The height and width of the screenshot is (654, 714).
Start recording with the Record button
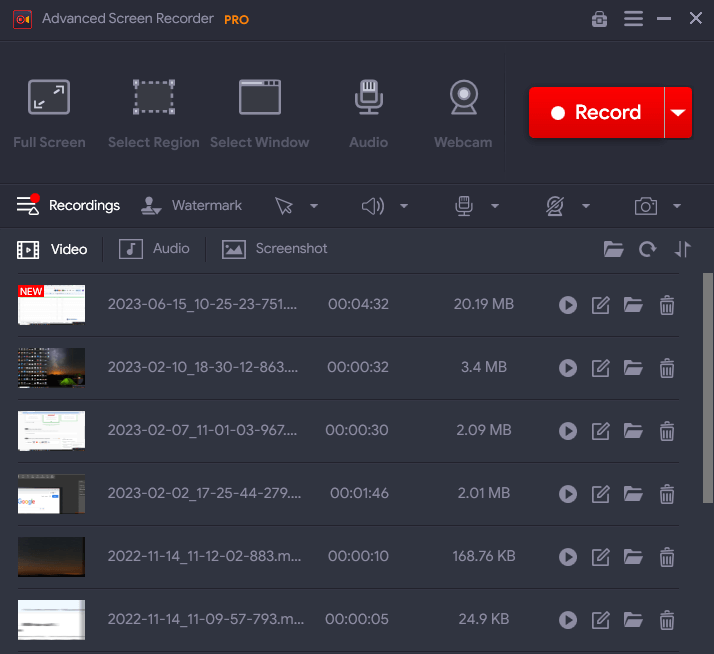tap(597, 112)
